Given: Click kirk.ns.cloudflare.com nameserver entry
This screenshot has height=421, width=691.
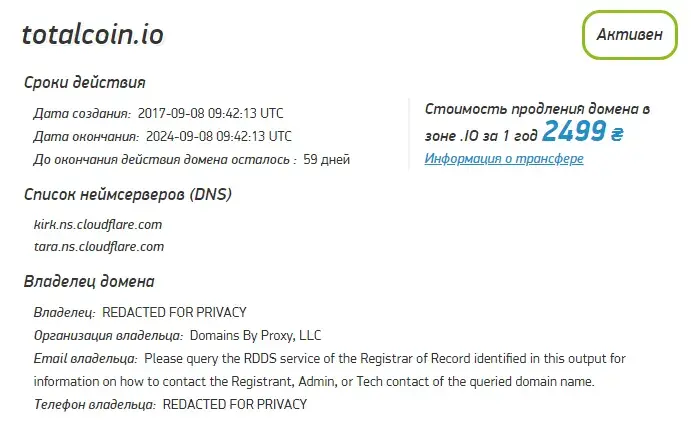Looking at the screenshot, I should pyautogui.click(x=98, y=225).
